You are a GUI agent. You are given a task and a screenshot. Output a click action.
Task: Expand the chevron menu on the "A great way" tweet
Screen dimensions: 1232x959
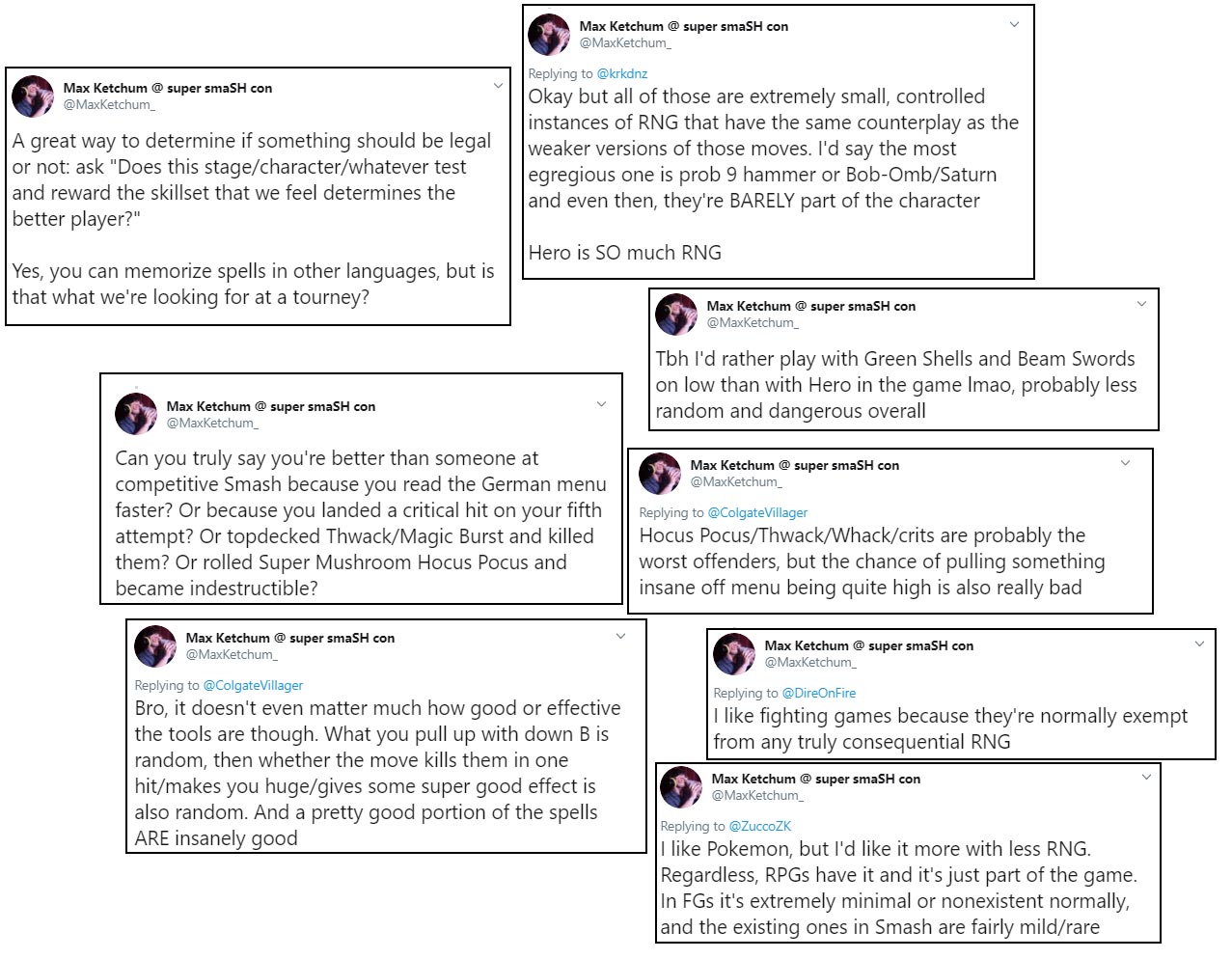coord(499,87)
